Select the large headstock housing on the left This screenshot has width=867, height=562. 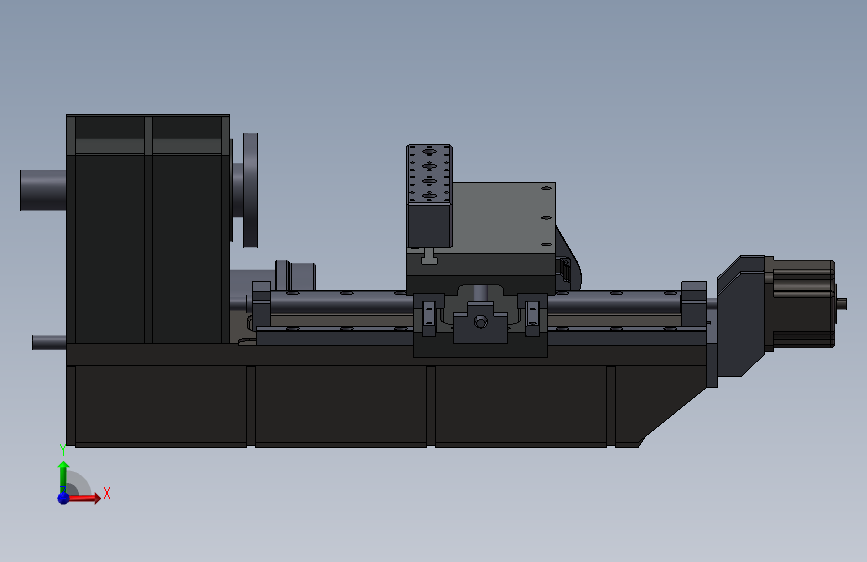point(148,229)
